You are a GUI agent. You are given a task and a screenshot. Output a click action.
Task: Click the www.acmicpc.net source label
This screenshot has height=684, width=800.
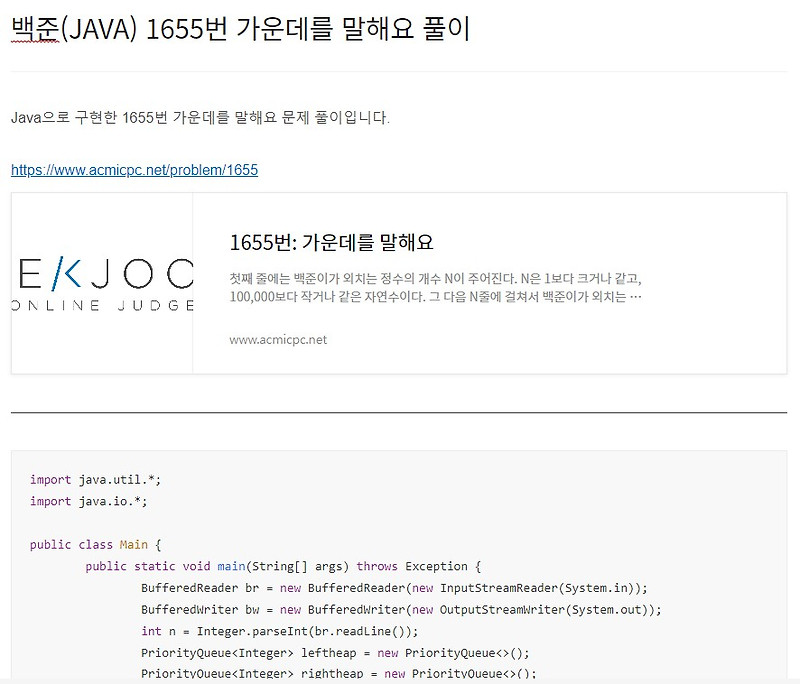(x=278, y=339)
